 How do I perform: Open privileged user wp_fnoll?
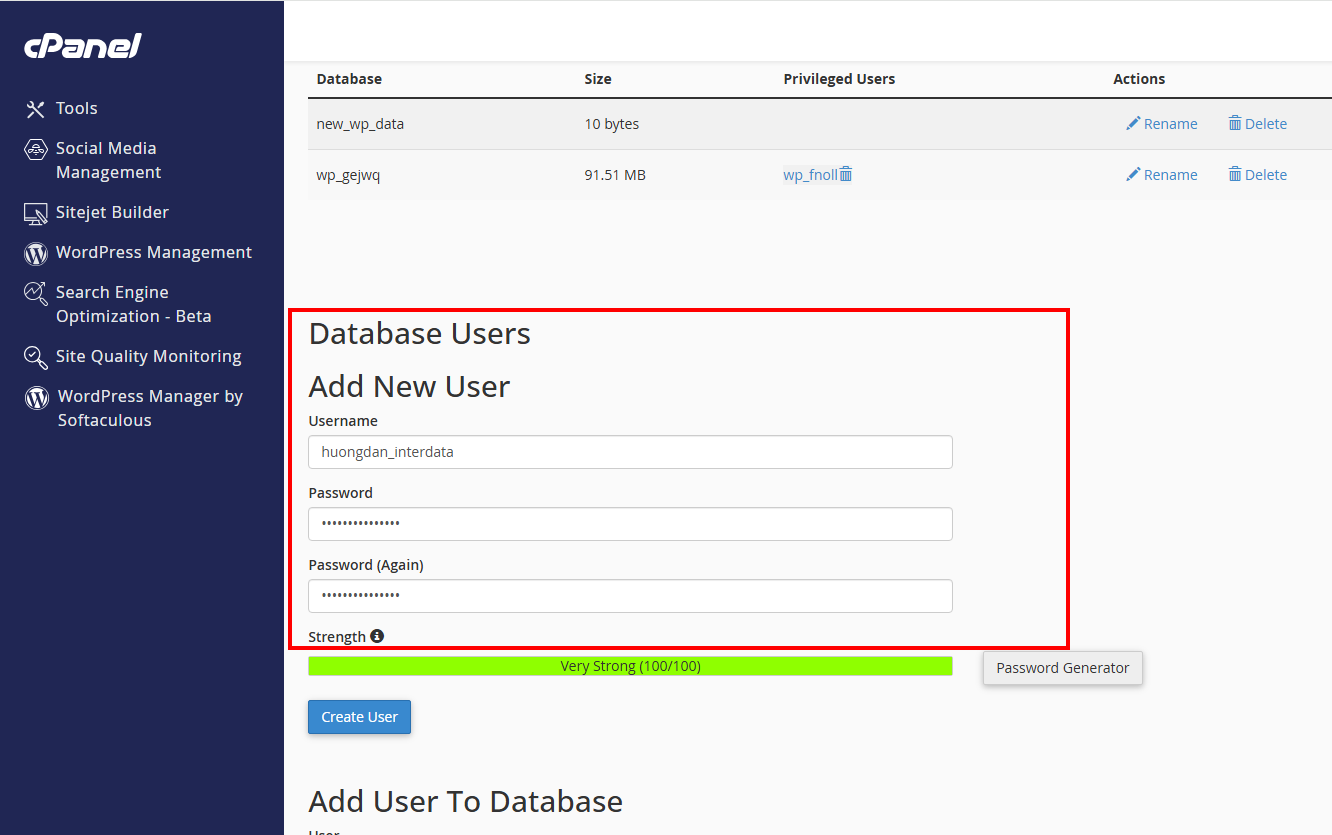[810, 175]
